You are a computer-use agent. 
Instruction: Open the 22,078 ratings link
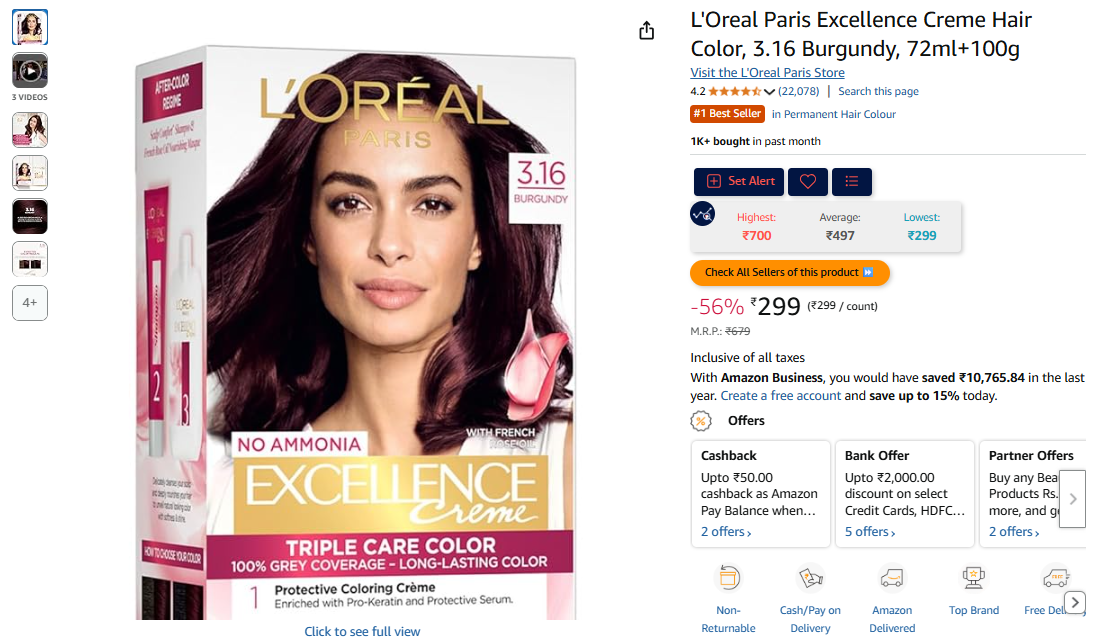798,92
